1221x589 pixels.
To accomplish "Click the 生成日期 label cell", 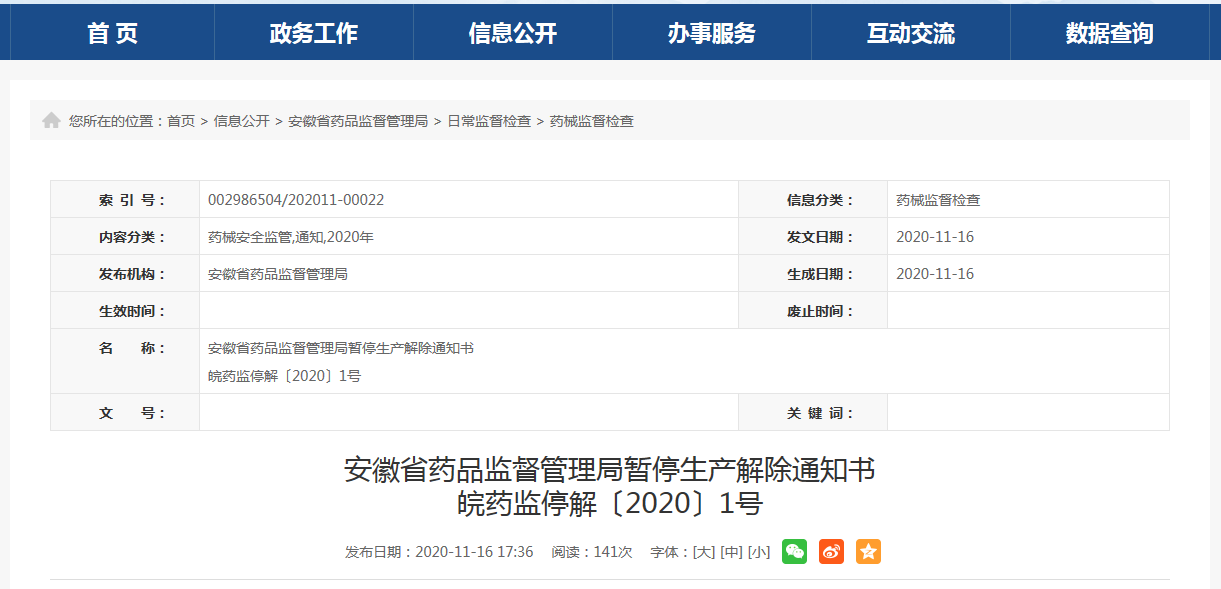I will click(x=813, y=274).
